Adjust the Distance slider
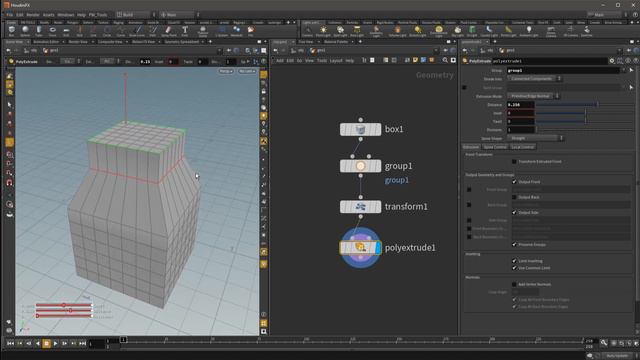640x360 pixels. [x=584, y=104]
